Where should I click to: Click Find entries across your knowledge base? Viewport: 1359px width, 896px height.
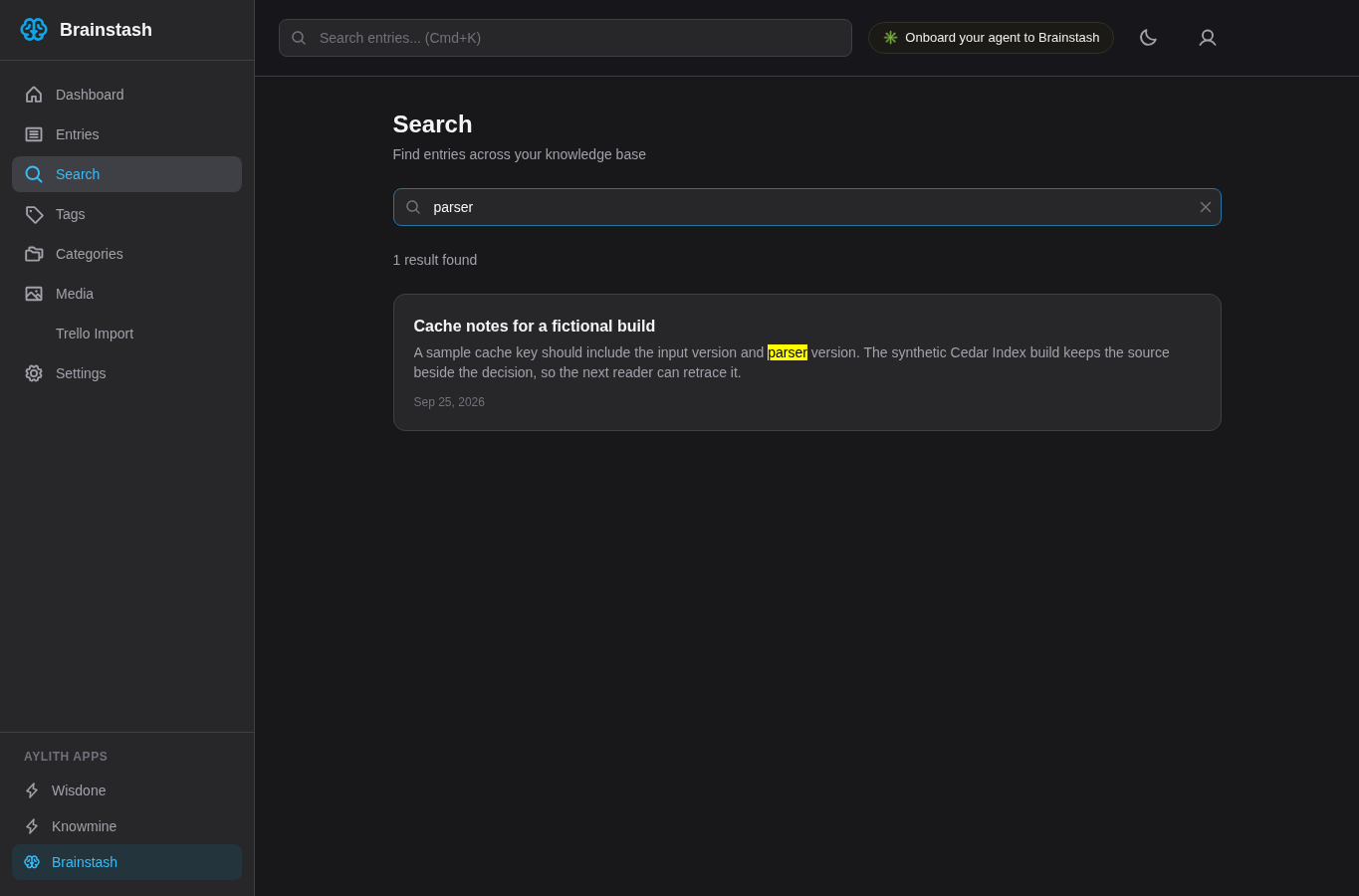tap(519, 154)
